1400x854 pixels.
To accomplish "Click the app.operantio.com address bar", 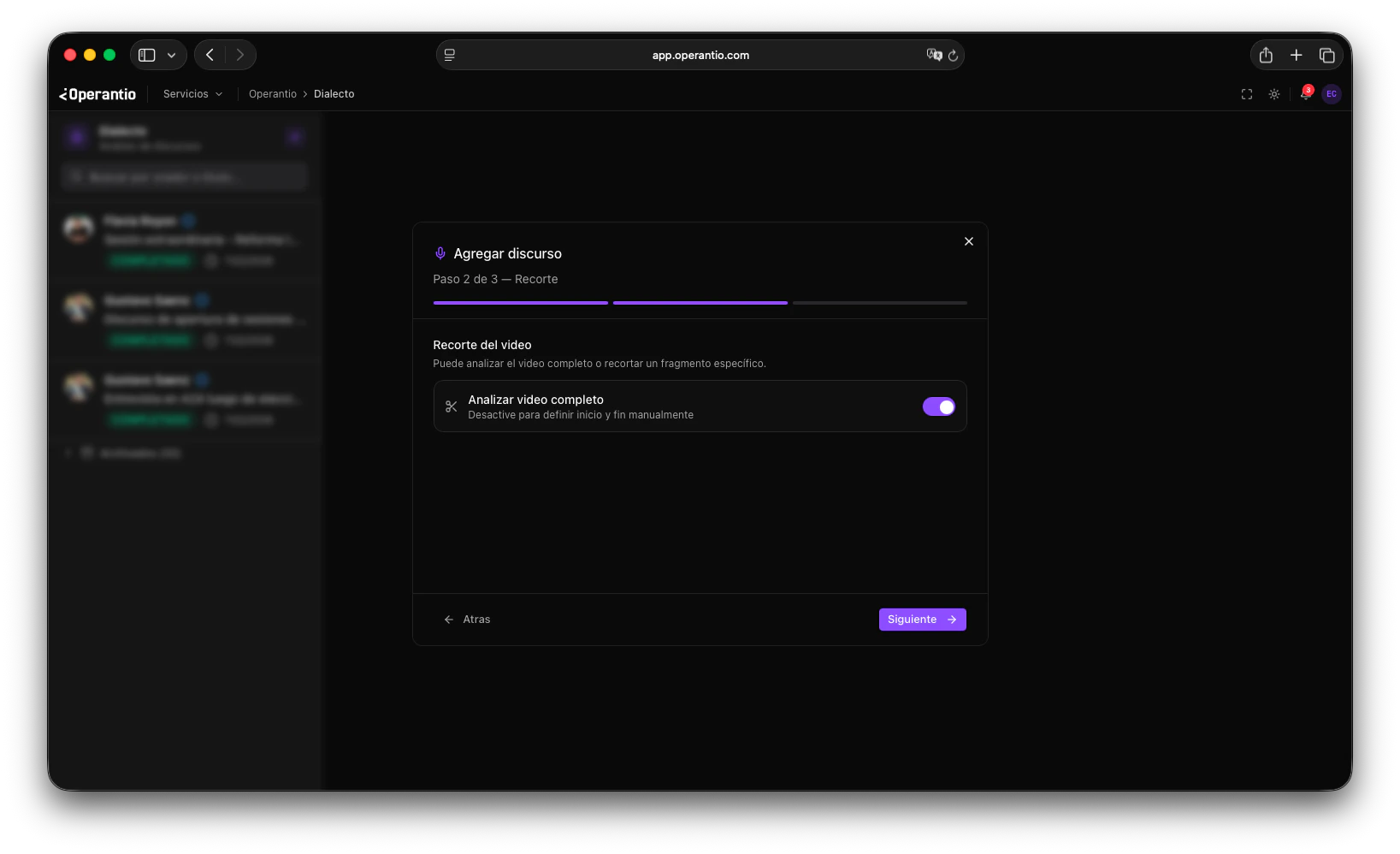I will click(x=700, y=55).
